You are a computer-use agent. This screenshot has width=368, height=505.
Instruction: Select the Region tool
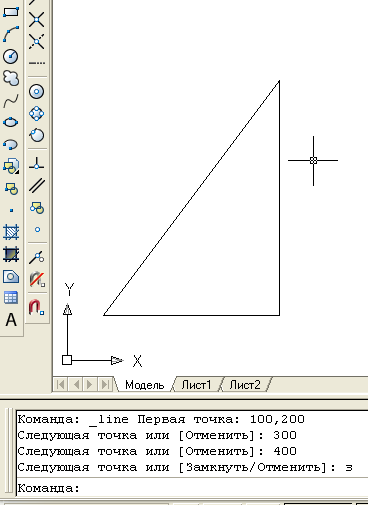[x=11, y=276]
